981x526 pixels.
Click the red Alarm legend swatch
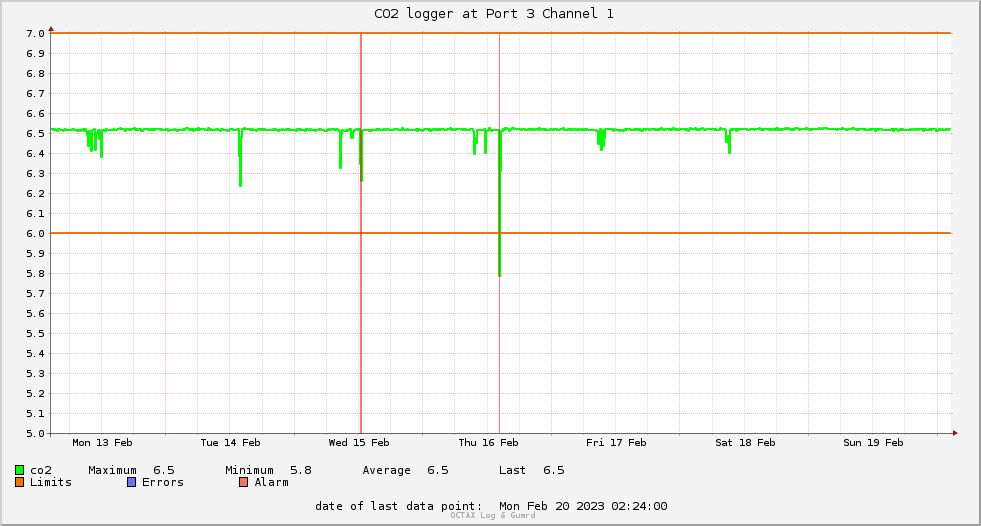(x=243, y=482)
